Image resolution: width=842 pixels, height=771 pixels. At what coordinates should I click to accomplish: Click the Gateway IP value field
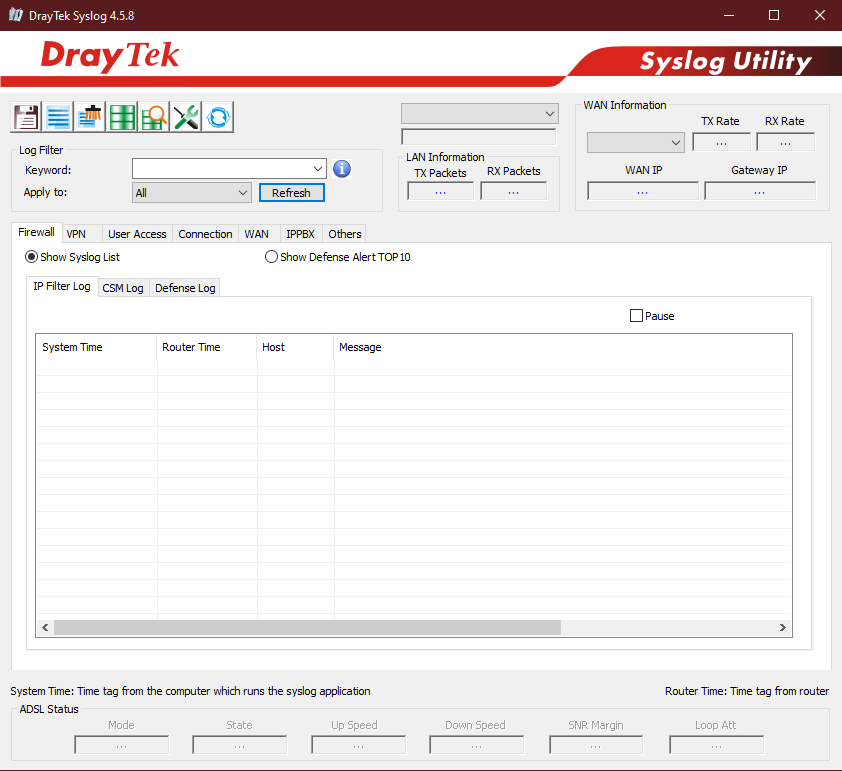pyautogui.click(x=760, y=191)
